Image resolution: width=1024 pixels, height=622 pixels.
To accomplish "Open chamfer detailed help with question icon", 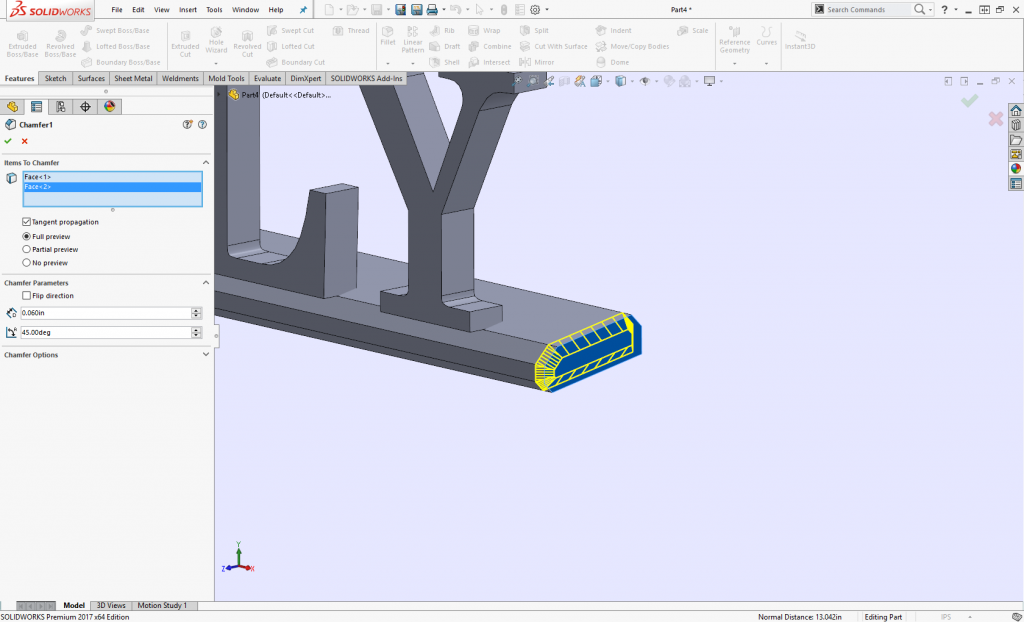I will (x=202, y=124).
